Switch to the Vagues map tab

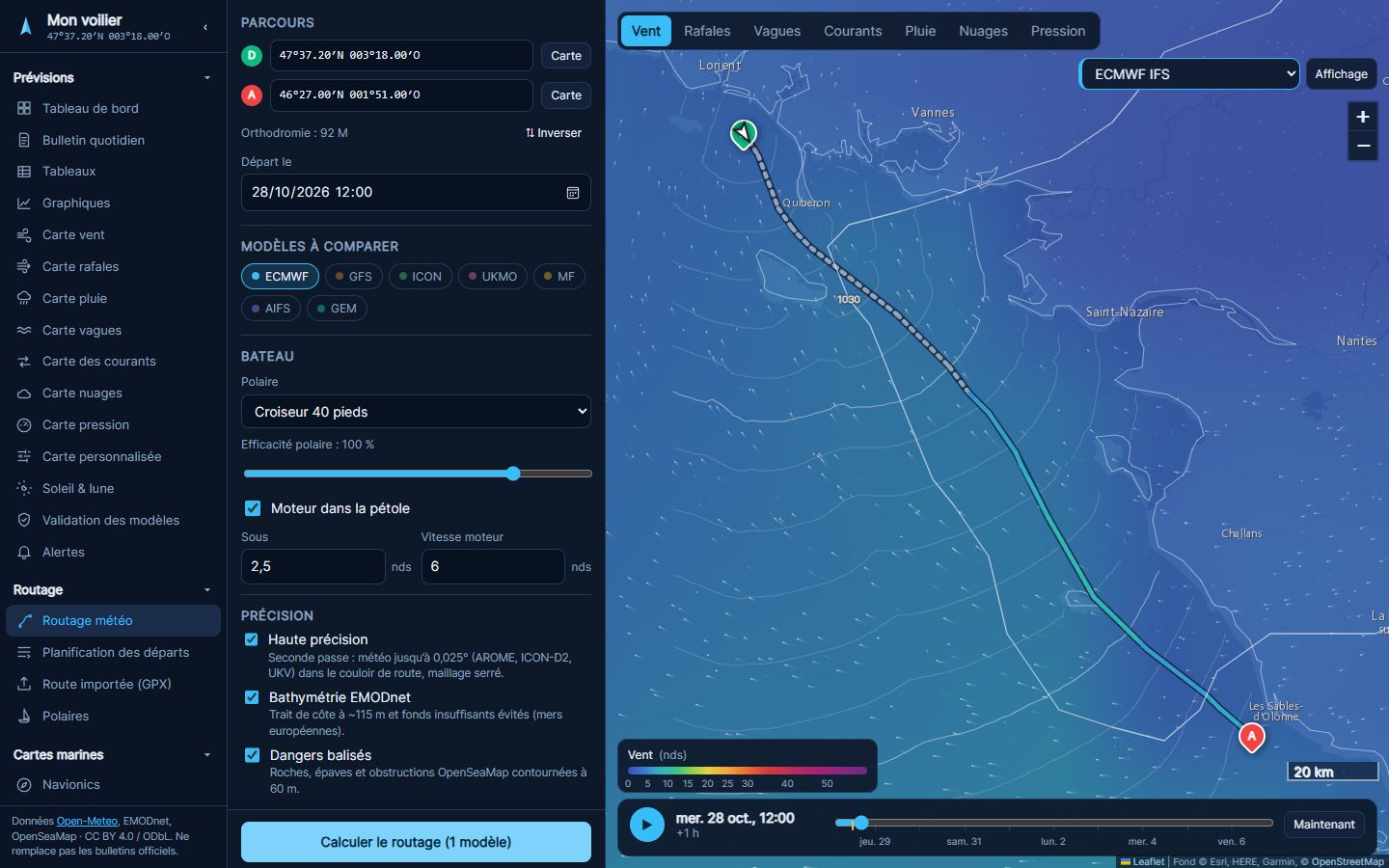tap(777, 31)
